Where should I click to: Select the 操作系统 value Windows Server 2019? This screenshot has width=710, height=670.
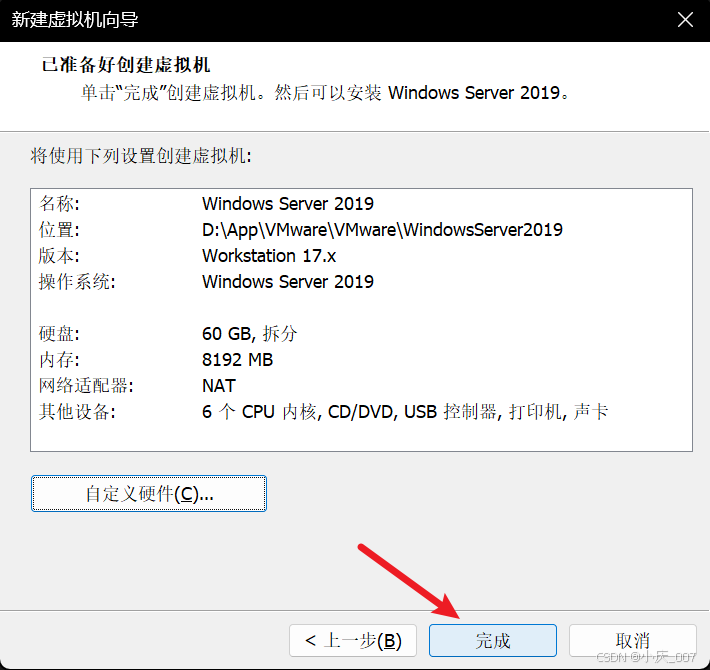pyautogui.click(x=288, y=282)
